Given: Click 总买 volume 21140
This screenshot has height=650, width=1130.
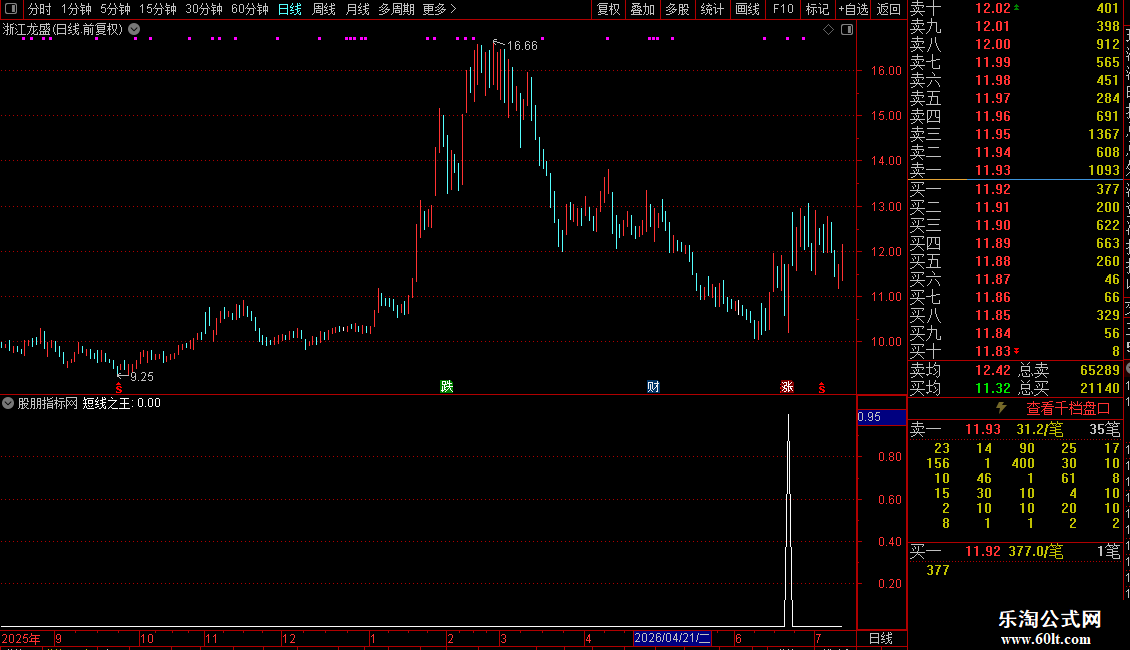Looking at the screenshot, I should [1100, 388].
